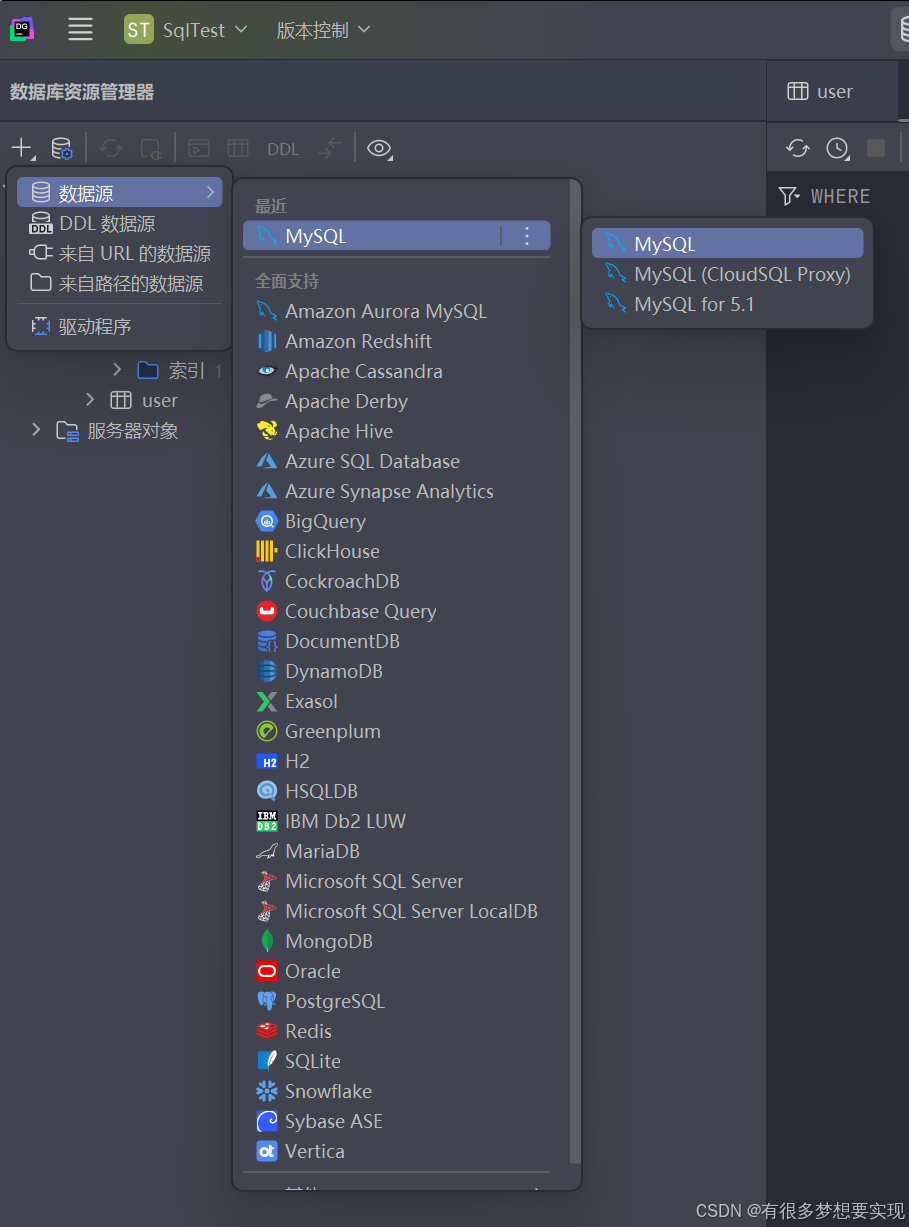Choose SQLite data source
This screenshot has height=1227, width=909.
pyautogui.click(x=396, y=1061)
